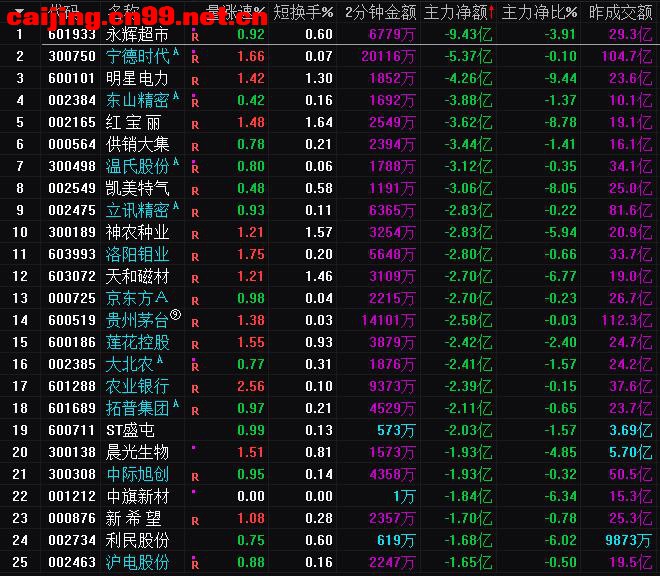Viewport: 660px width, 576px height.
Task: Select stock name 红宝丽
Action: tap(133, 122)
